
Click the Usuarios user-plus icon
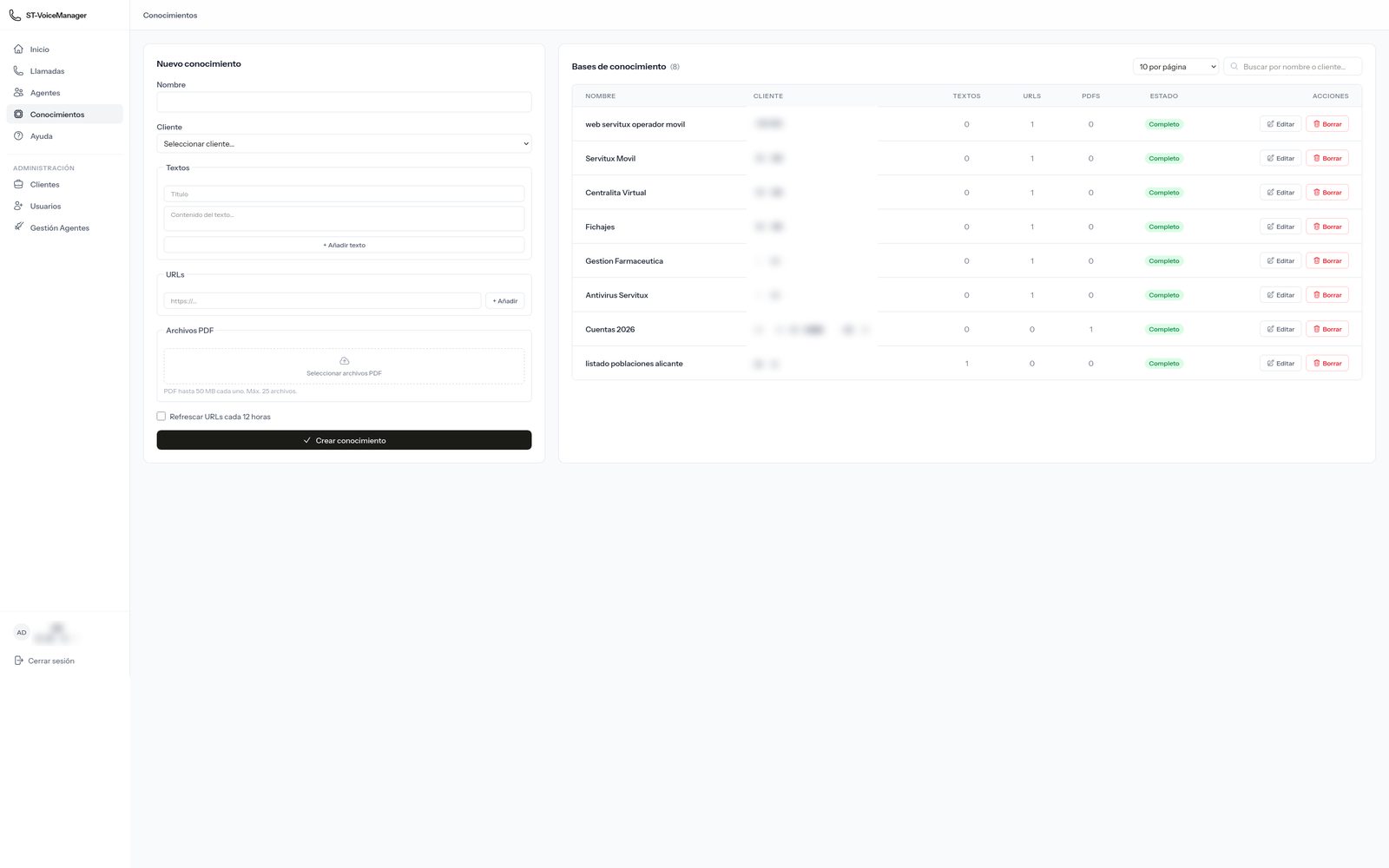[x=18, y=206]
